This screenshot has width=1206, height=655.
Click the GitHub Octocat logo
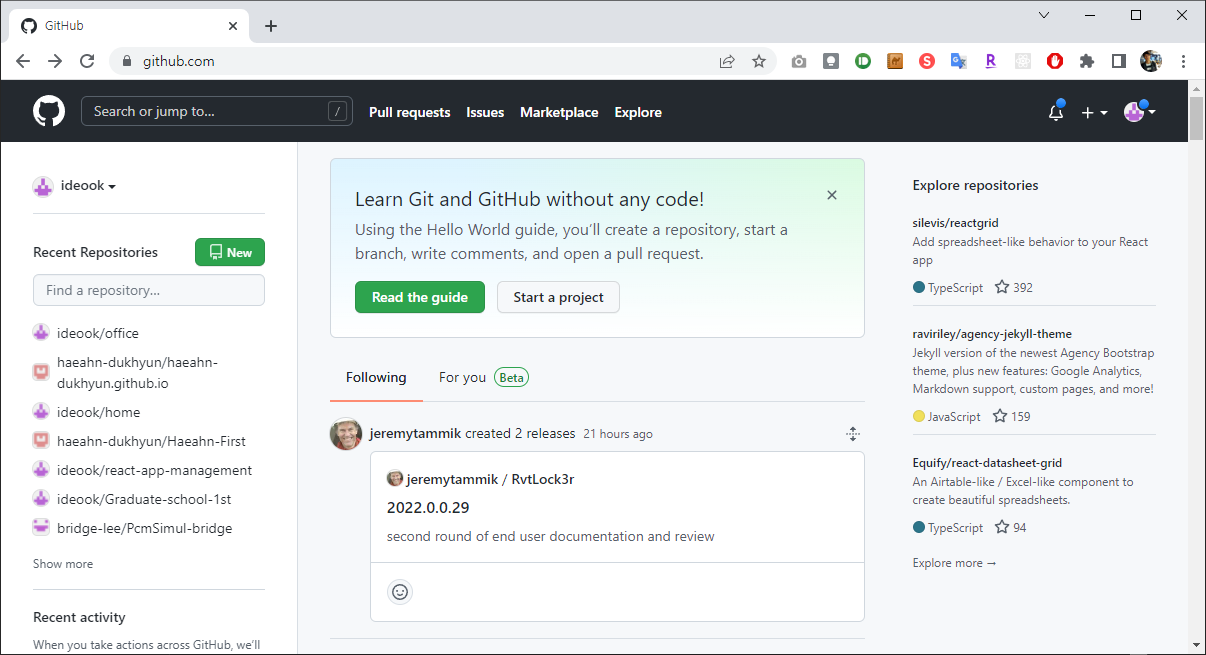click(49, 111)
